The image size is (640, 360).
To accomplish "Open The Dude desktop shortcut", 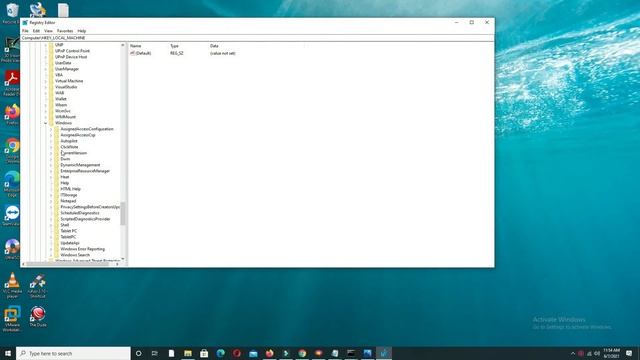I will [x=38, y=316].
